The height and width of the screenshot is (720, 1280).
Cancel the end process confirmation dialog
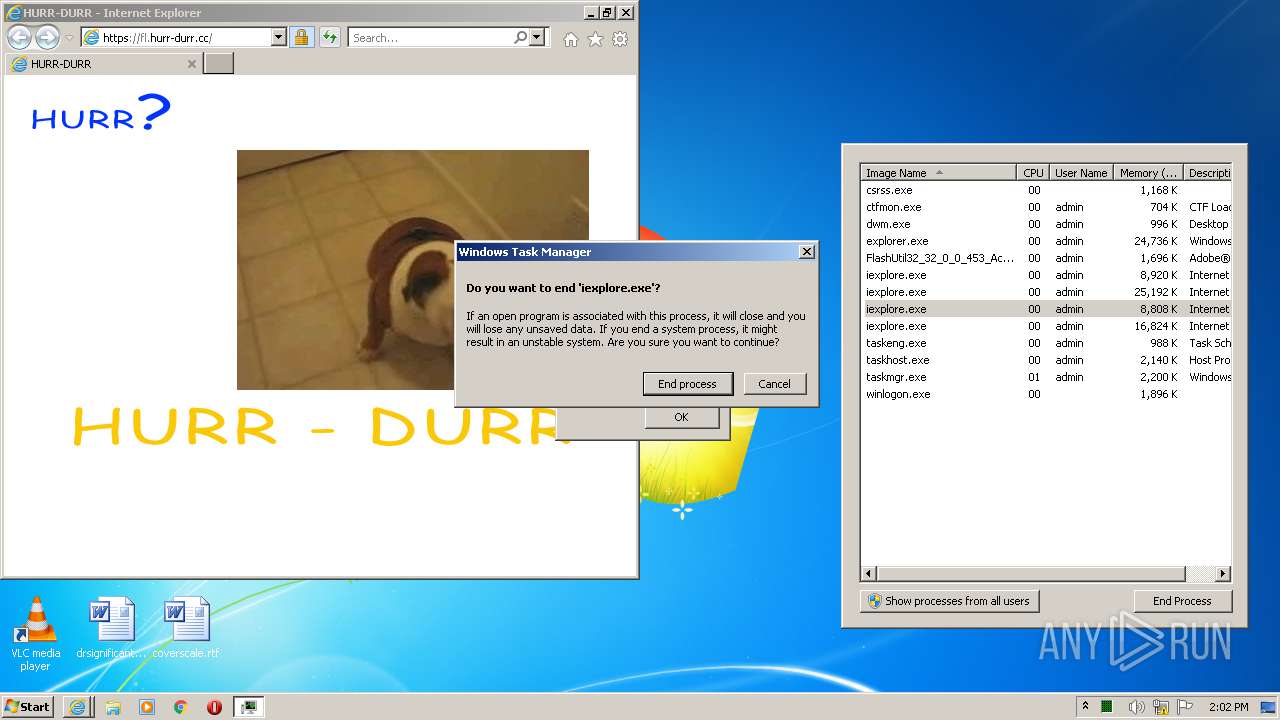click(x=774, y=384)
